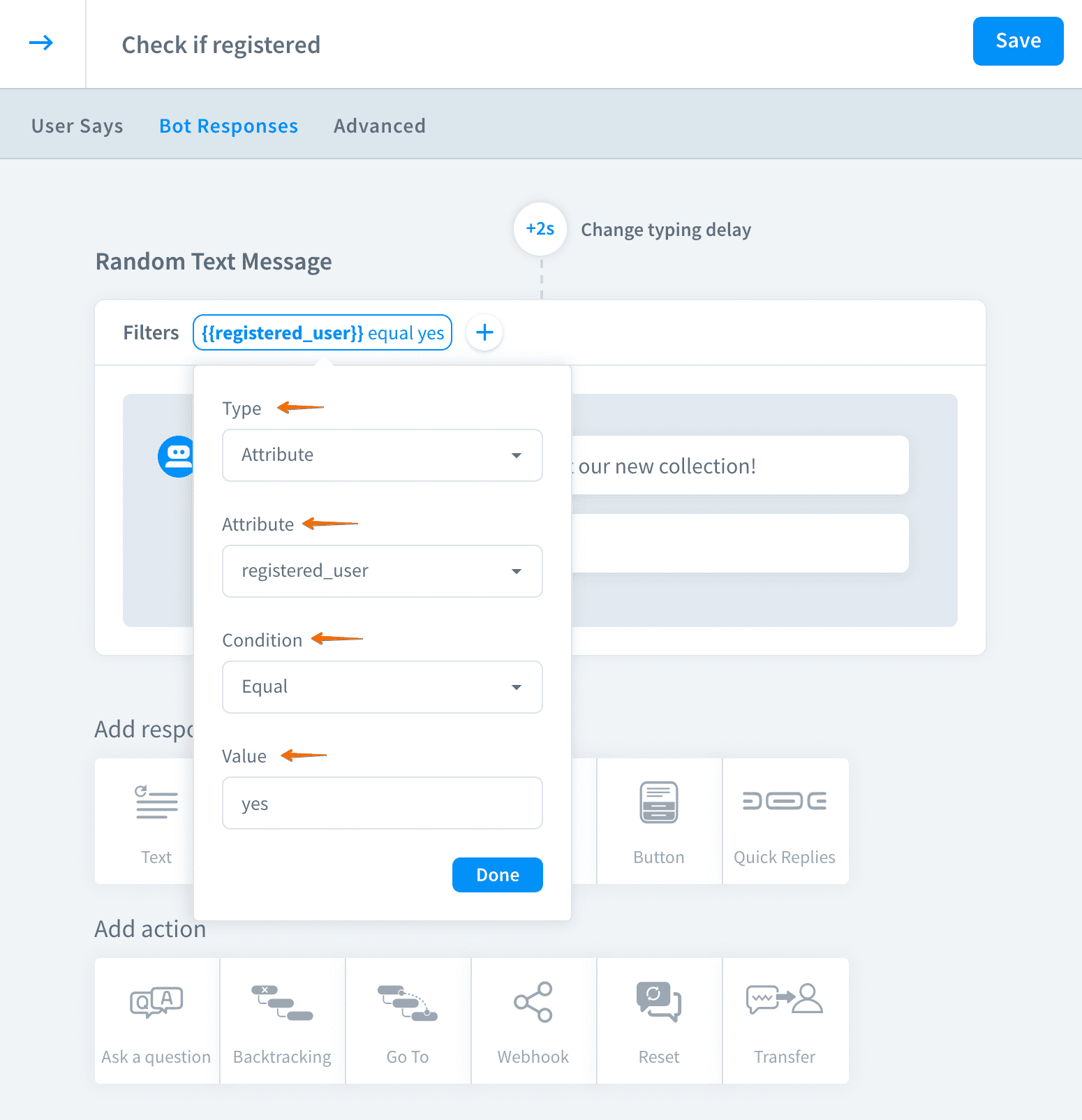Add a Webhook action
This screenshot has height=1120, width=1082.
[x=533, y=1020]
